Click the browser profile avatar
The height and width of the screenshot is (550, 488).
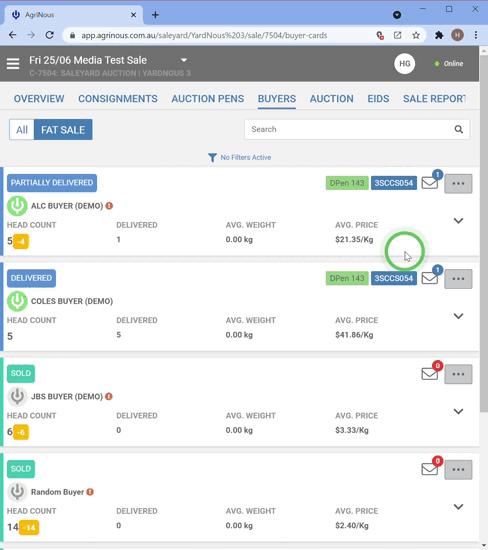click(x=457, y=35)
